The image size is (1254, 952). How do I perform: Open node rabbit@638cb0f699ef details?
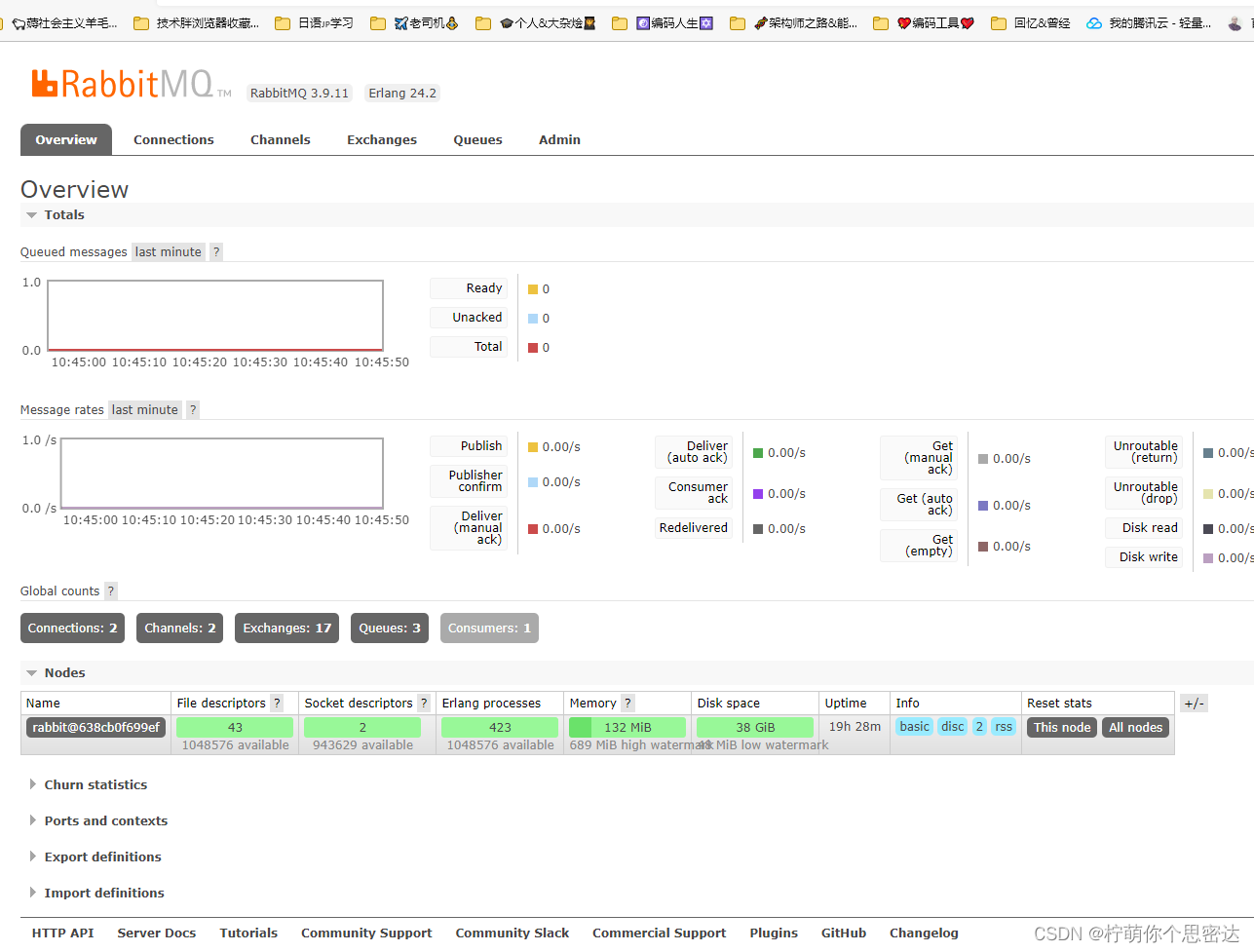point(95,727)
